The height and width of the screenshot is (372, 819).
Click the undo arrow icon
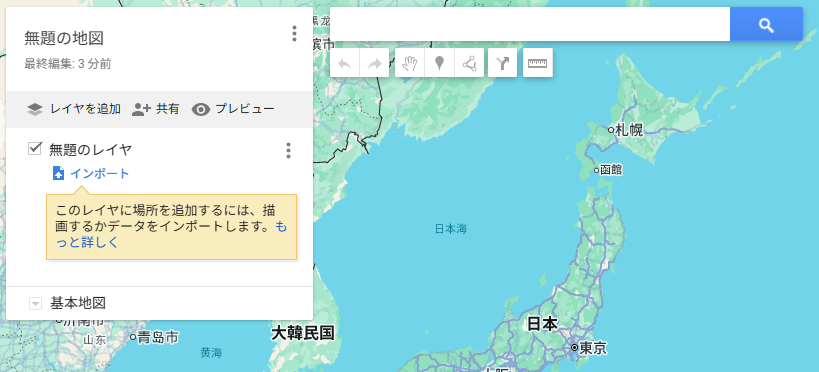(x=345, y=63)
